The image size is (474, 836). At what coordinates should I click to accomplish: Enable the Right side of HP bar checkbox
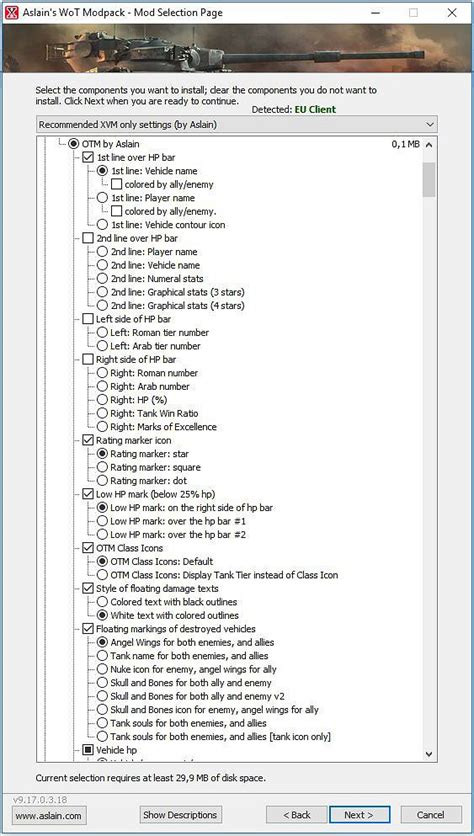click(x=88, y=359)
